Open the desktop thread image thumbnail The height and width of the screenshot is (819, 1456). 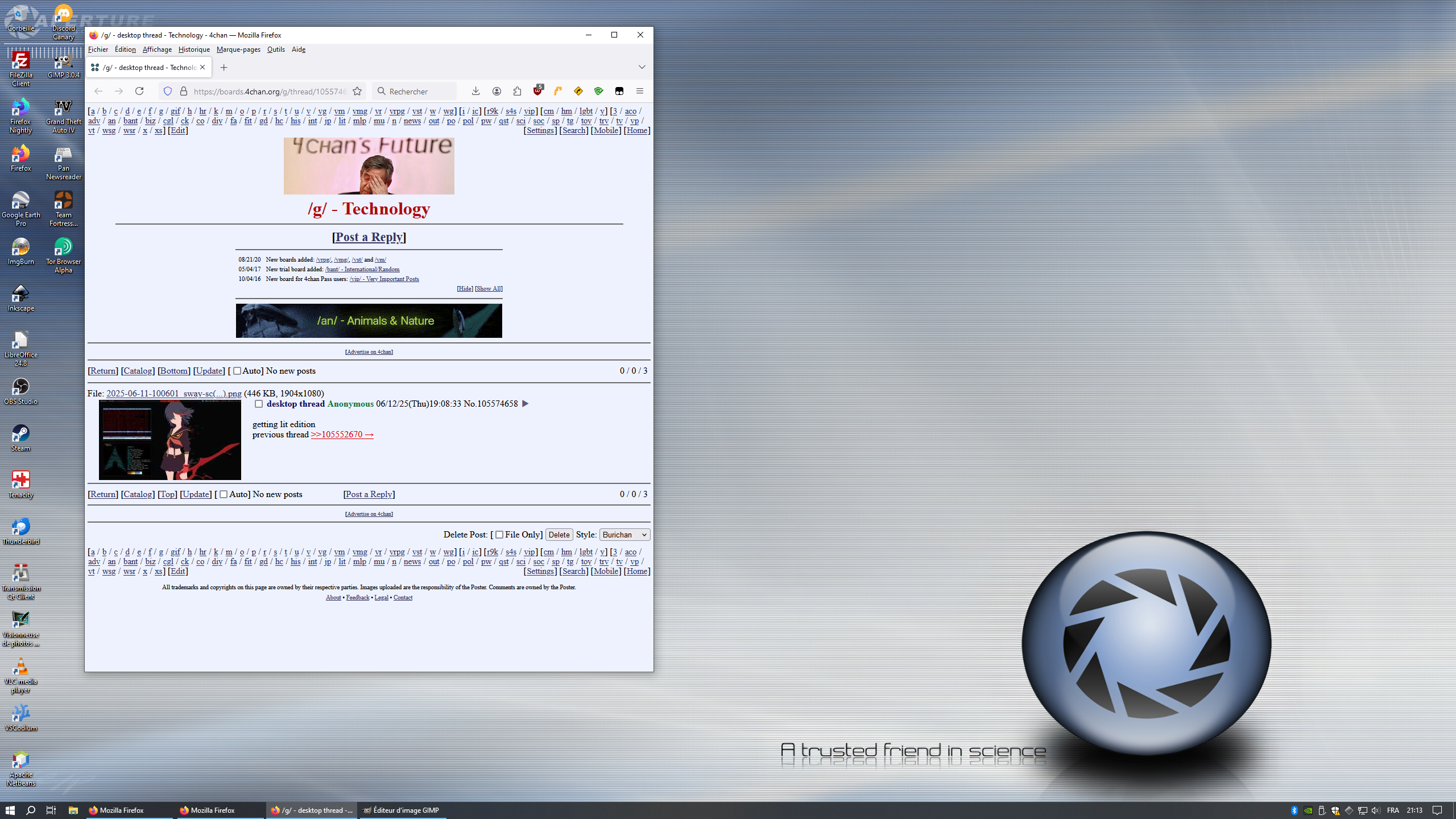click(x=170, y=440)
